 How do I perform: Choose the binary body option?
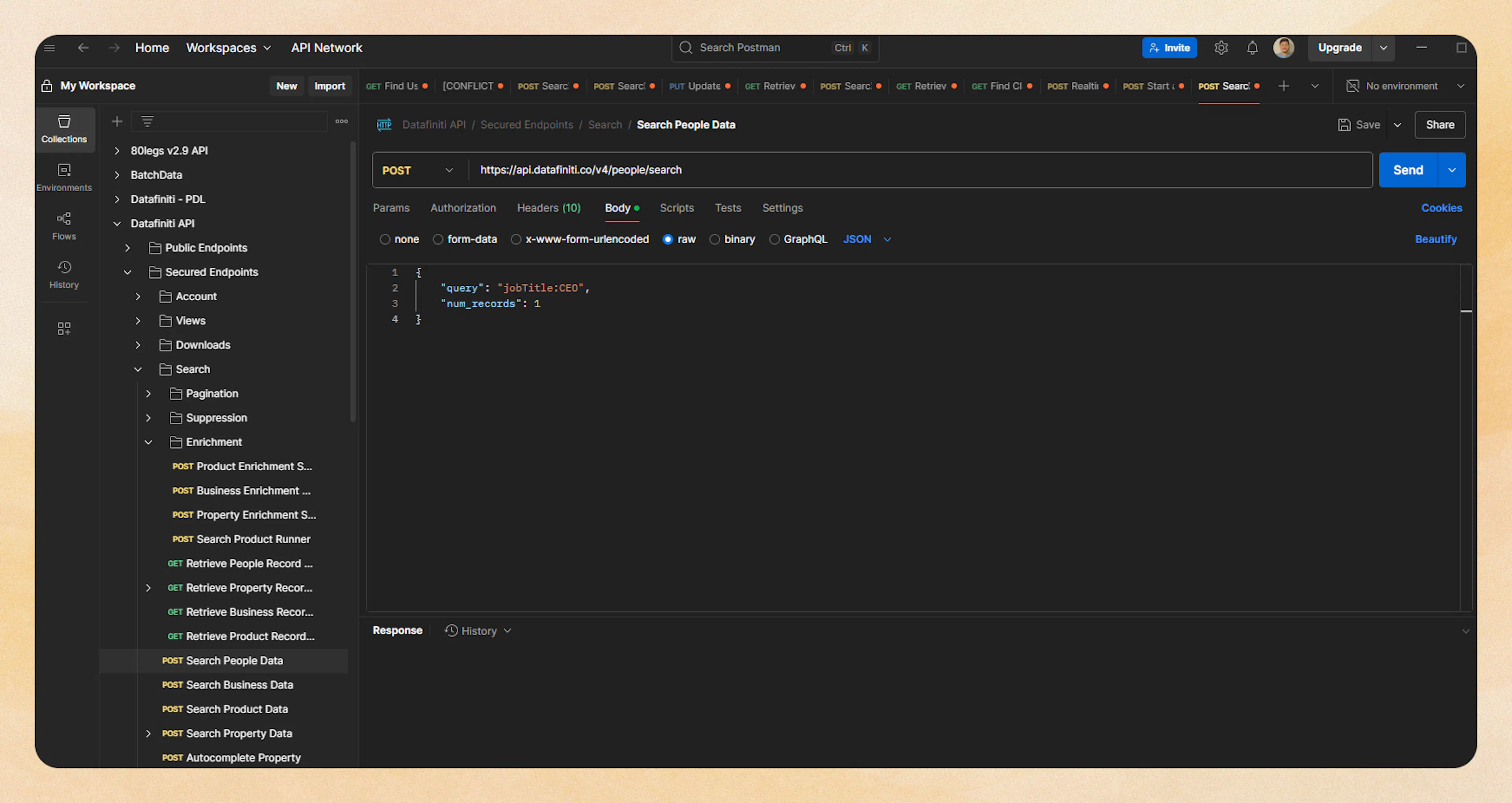pyautogui.click(x=715, y=239)
